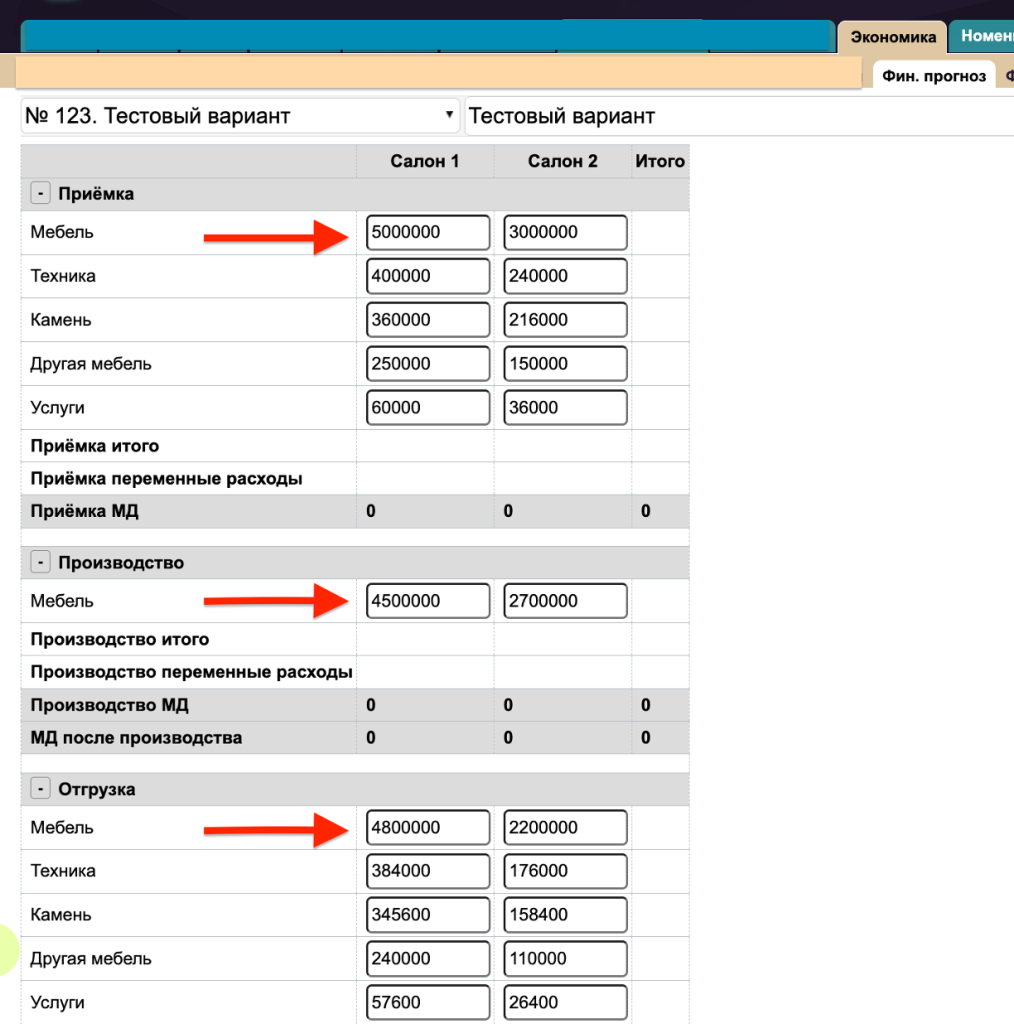Edit Производство Мебель value for Салон 2
Screen dimensions: 1014x1024
pos(565,601)
